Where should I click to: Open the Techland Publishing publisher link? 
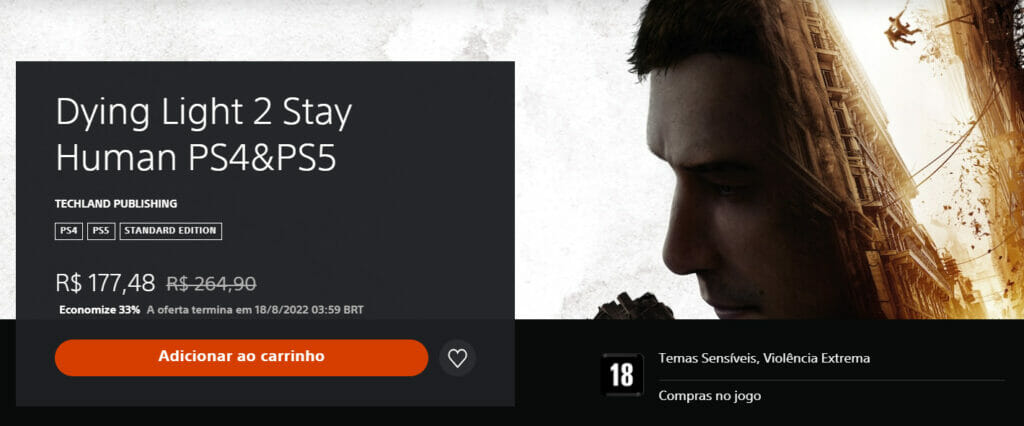click(116, 204)
